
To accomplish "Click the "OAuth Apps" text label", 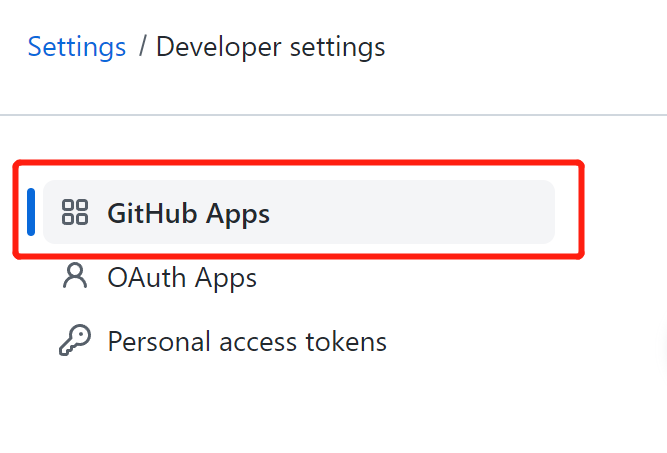I will pos(182,277).
